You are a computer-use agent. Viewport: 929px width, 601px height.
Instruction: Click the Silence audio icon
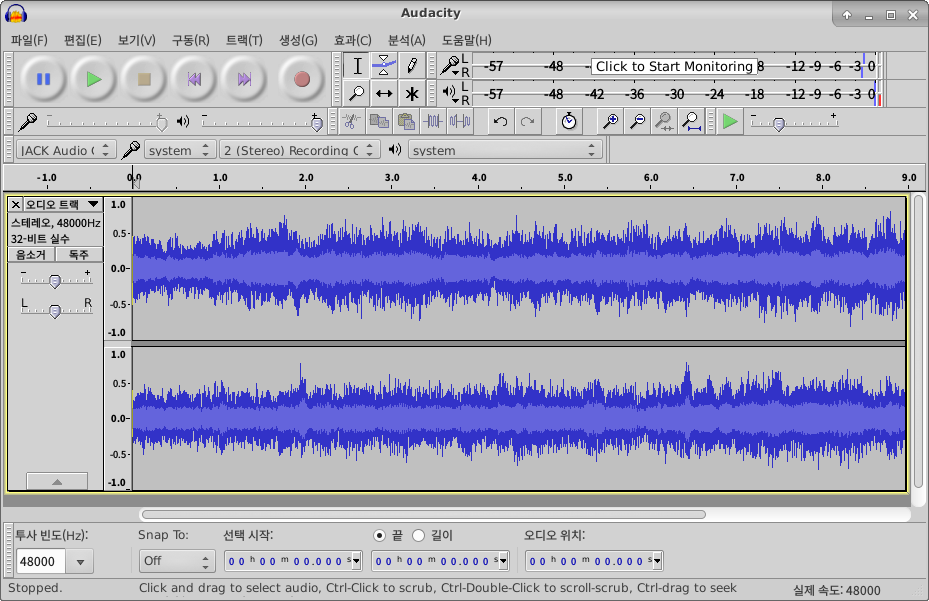point(460,122)
